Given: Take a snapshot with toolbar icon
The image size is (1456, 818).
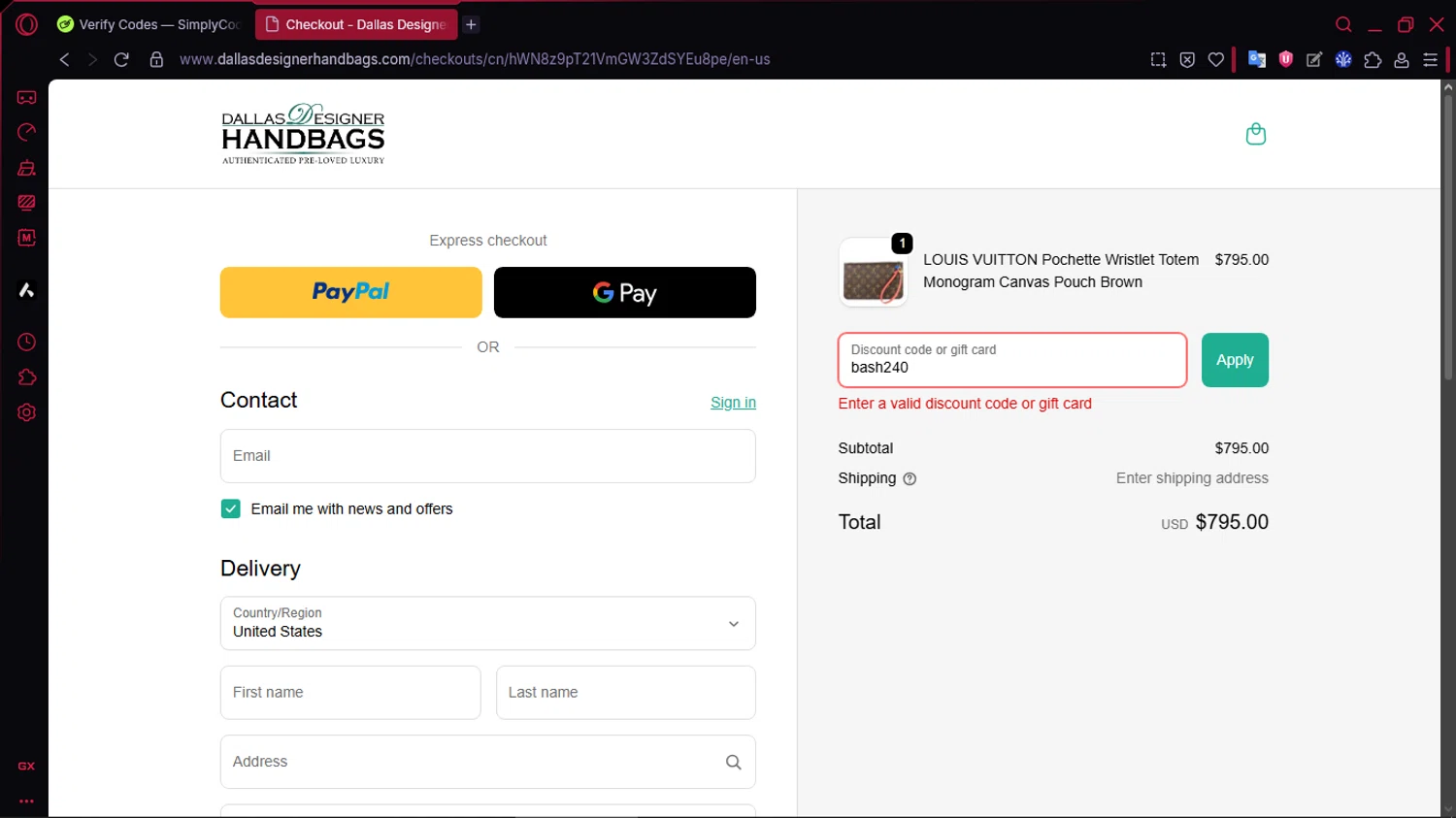Looking at the screenshot, I should (1158, 59).
